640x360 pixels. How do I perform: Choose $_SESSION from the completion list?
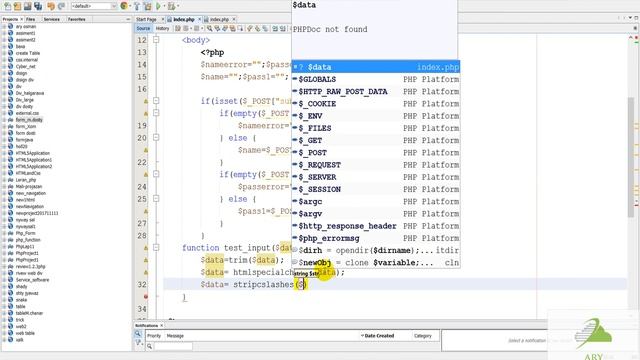[x=376, y=189]
